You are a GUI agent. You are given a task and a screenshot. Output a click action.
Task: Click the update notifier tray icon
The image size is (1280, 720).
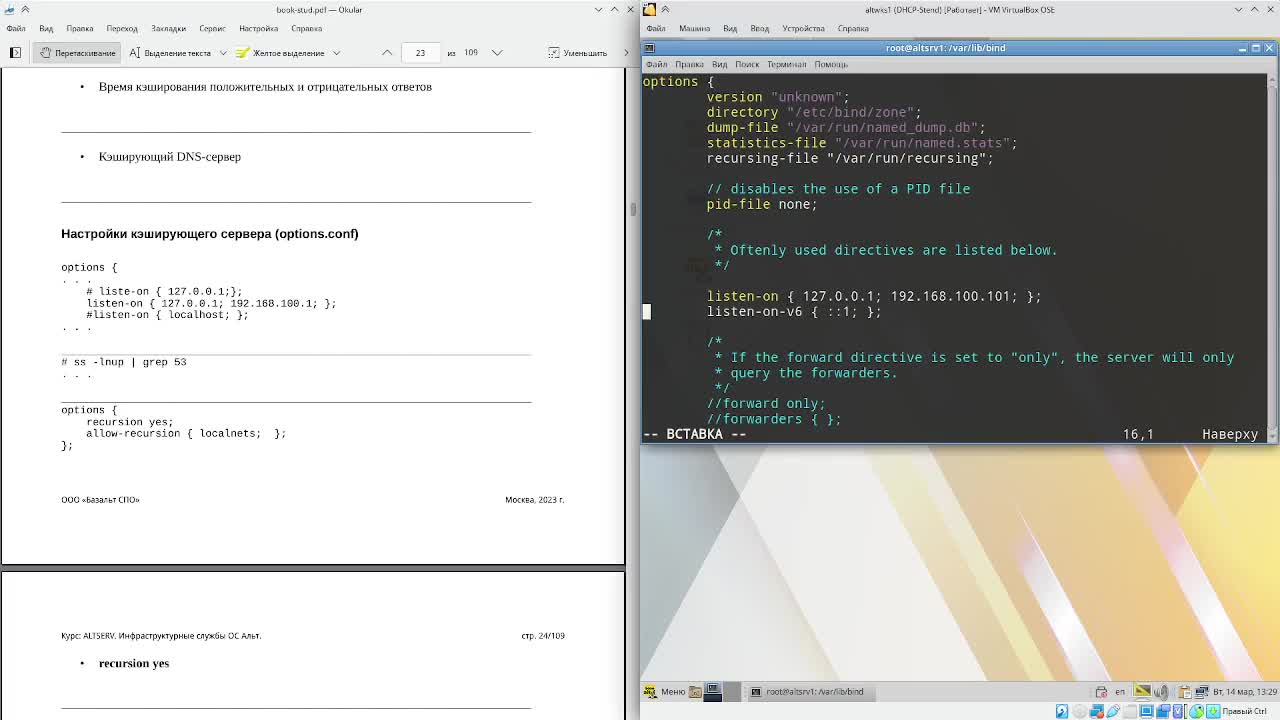click(1101, 691)
